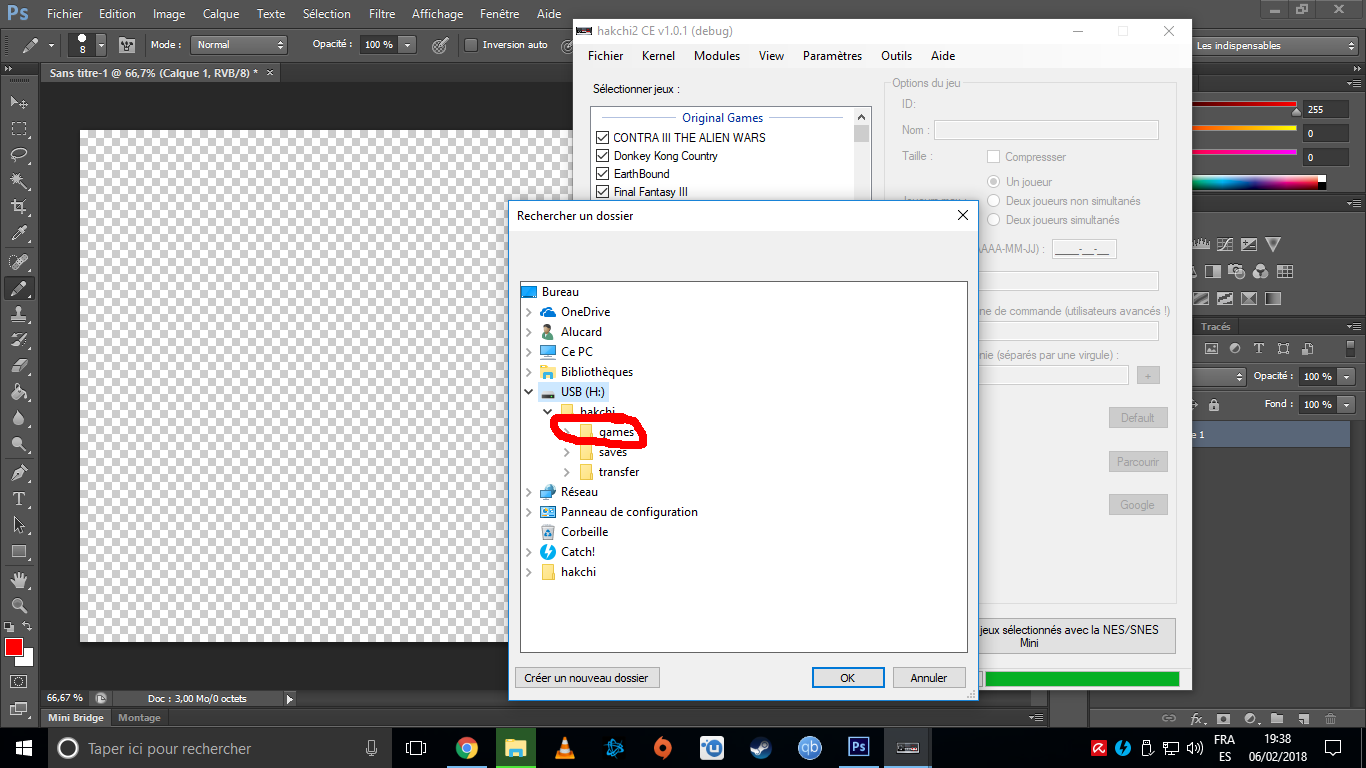Toggle Inversion auto checkbox
Image resolution: width=1366 pixels, height=768 pixels.
pos(471,45)
